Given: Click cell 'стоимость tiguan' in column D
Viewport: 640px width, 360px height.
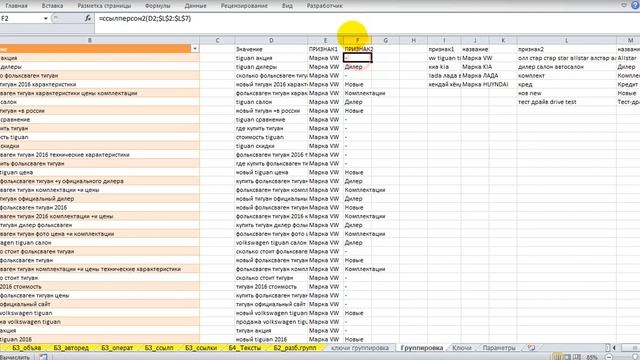Looking at the screenshot, I should tap(271, 137).
